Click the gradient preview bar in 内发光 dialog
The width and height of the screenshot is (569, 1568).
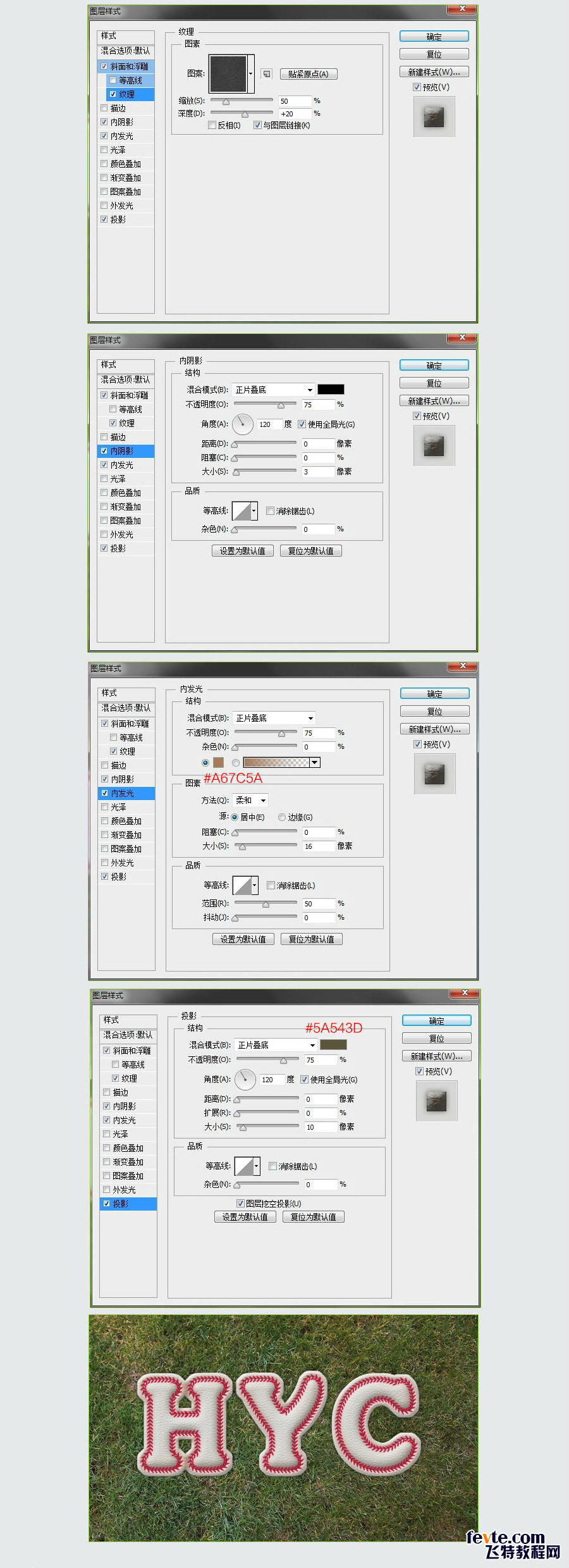[x=276, y=763]
